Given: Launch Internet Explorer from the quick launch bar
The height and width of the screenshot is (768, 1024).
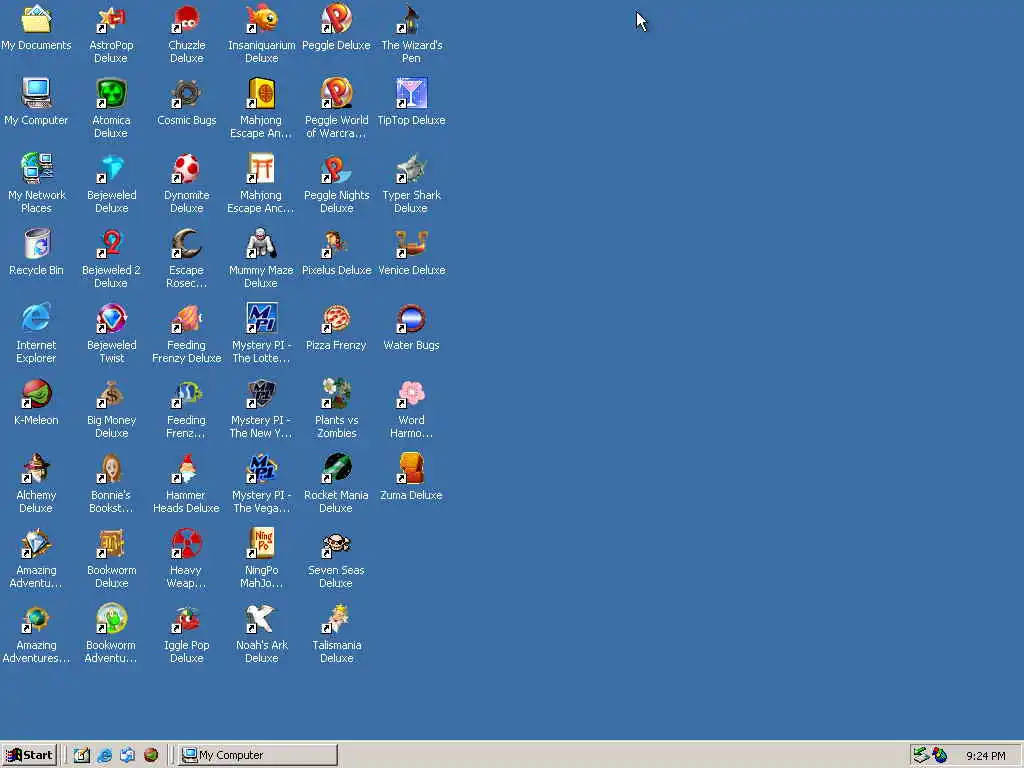Looking at the screenshot, I should (x=104, y=755).
